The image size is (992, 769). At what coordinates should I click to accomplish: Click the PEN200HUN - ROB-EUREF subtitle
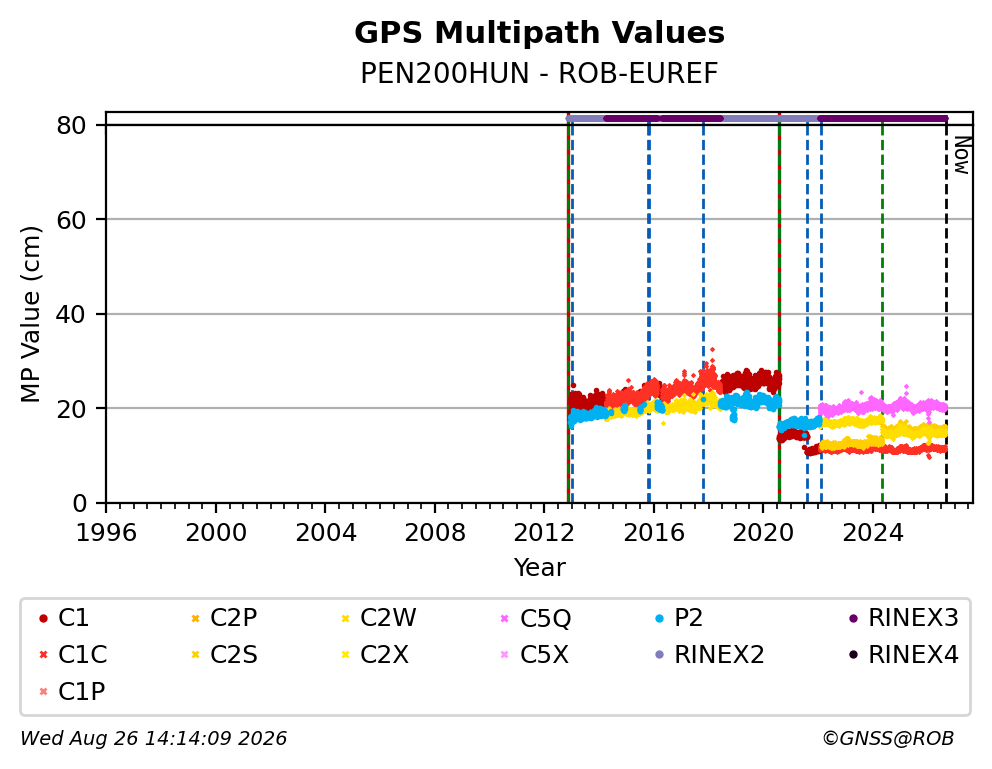pyautogui.click(x=540, y=73)
